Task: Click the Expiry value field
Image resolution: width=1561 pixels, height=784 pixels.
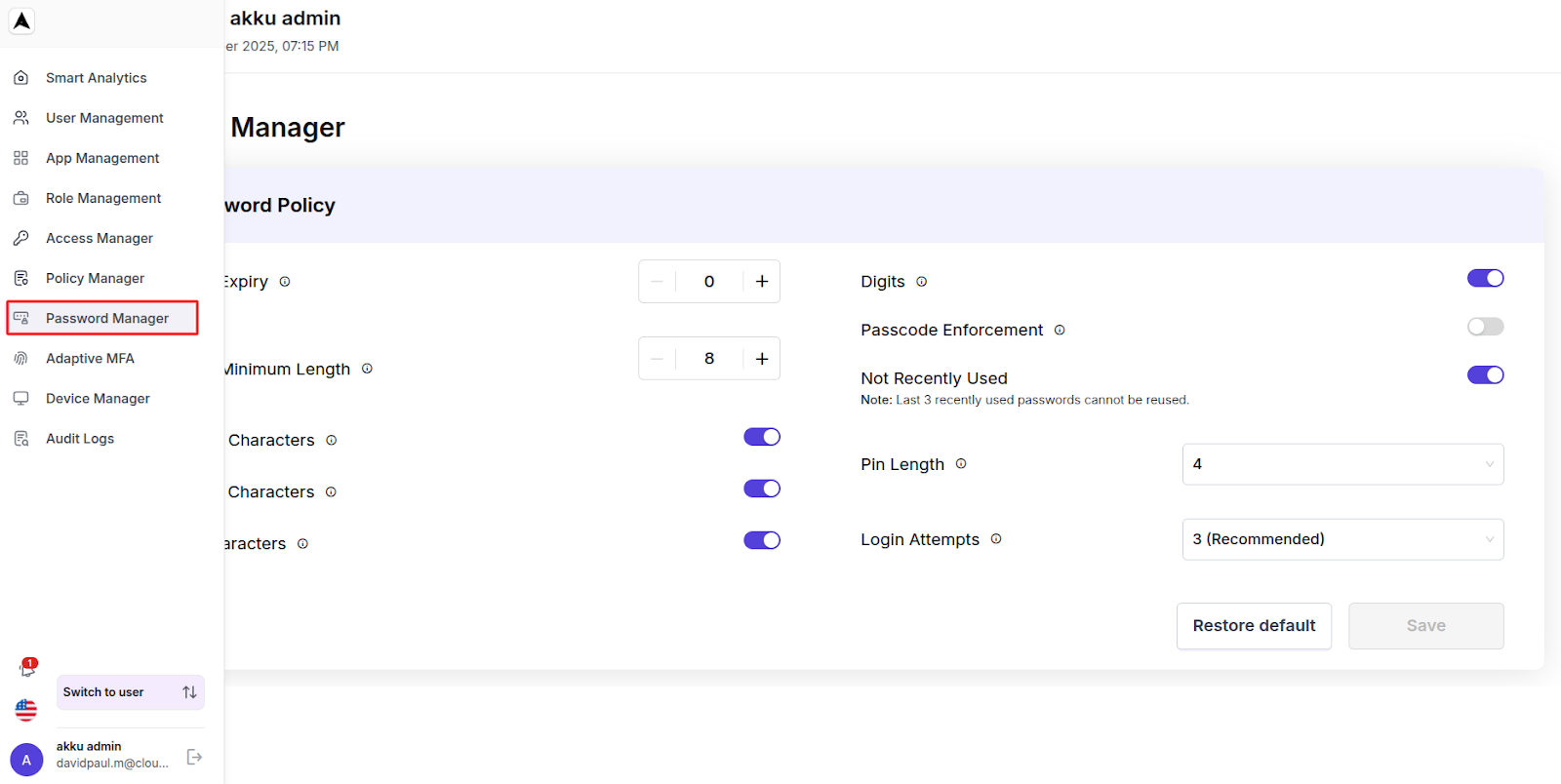Action: pos(709,282)
